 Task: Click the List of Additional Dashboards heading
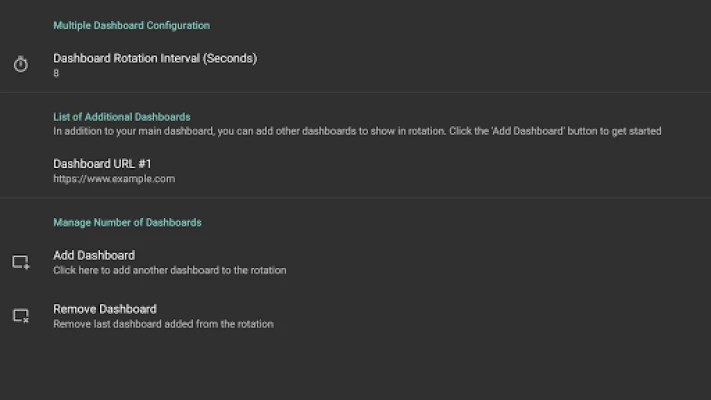coord(121,117)
